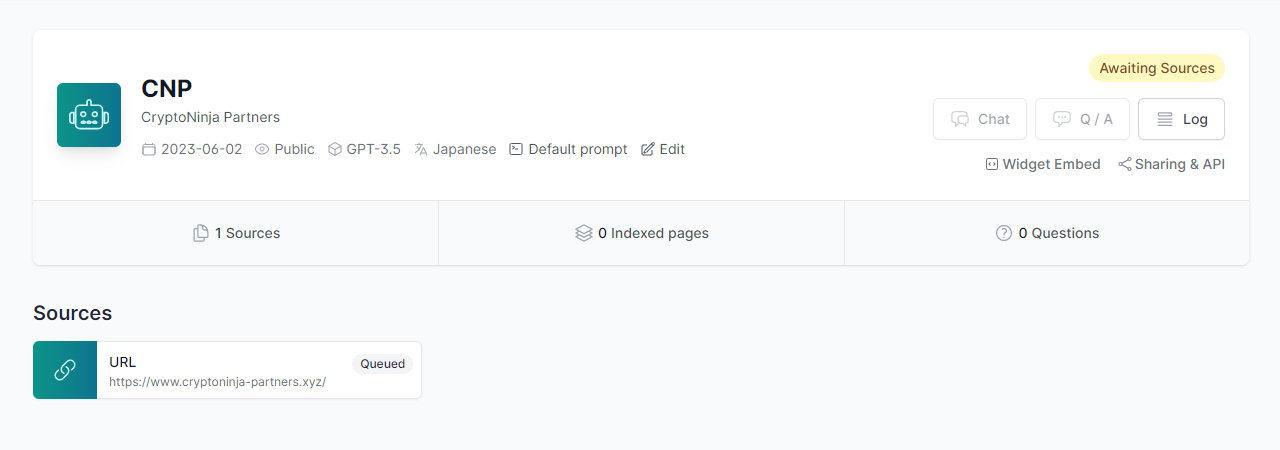Click the CryptoNinja Partners subtitle
Screen dimensions: 1280x450
(211, 117)
